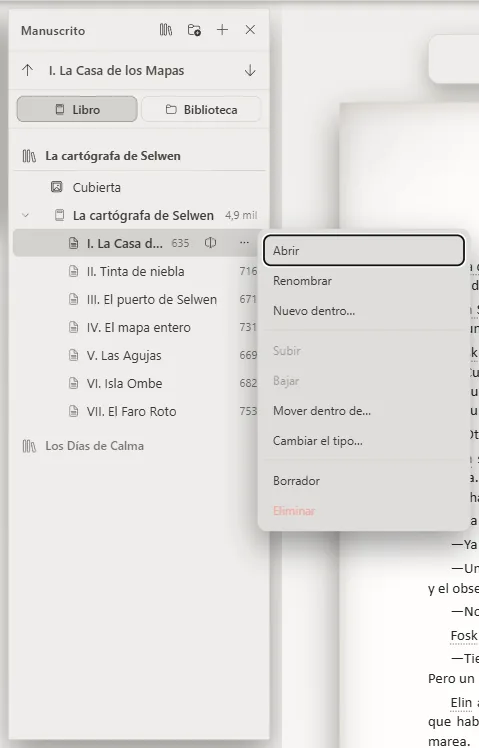Click the document icon beside III. El puerto de Selwen
Viewport: 479px width, 748px height.
coord(73,300)
